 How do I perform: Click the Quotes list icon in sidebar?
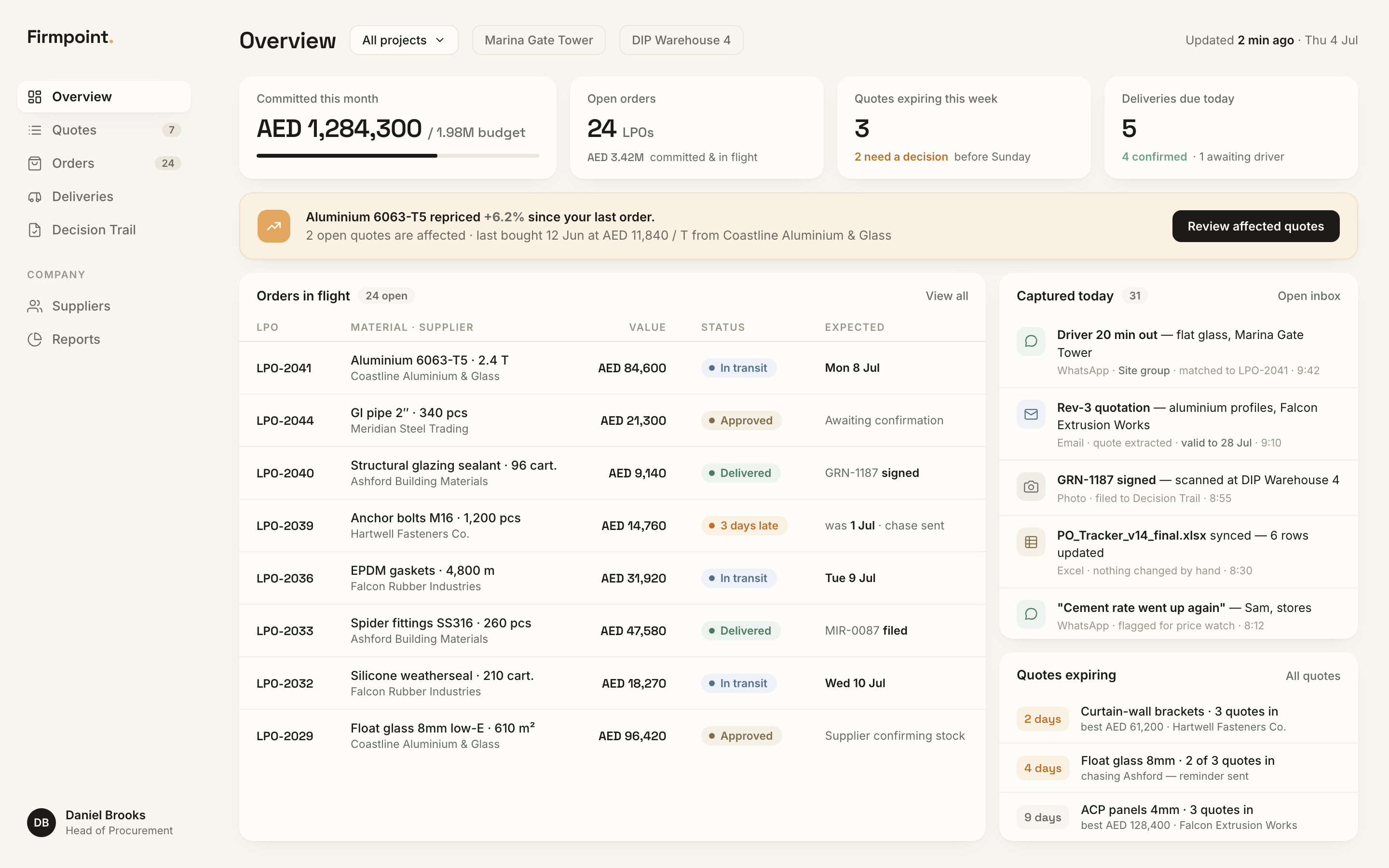(35, 130)
